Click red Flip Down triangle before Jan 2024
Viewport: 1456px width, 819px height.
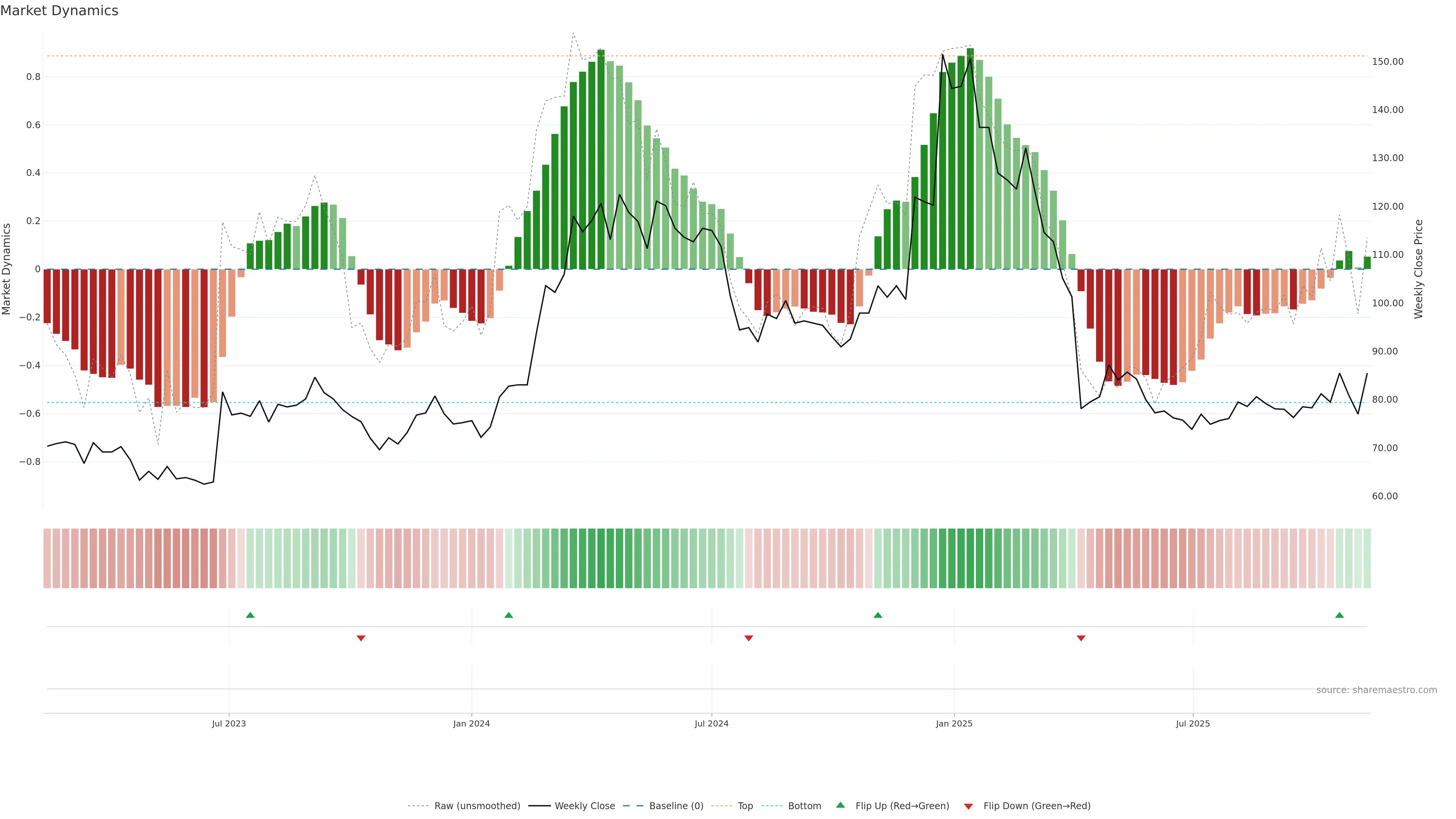[361, 638]
